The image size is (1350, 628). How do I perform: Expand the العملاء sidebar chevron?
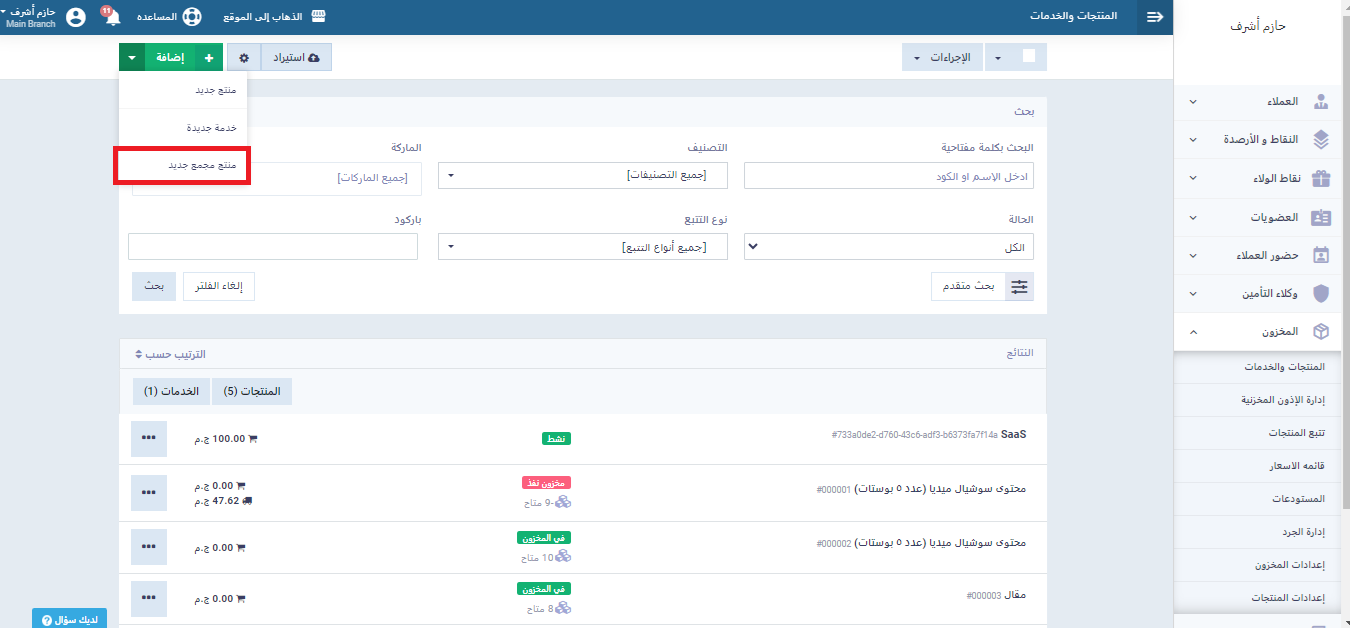pos(1192,102)
